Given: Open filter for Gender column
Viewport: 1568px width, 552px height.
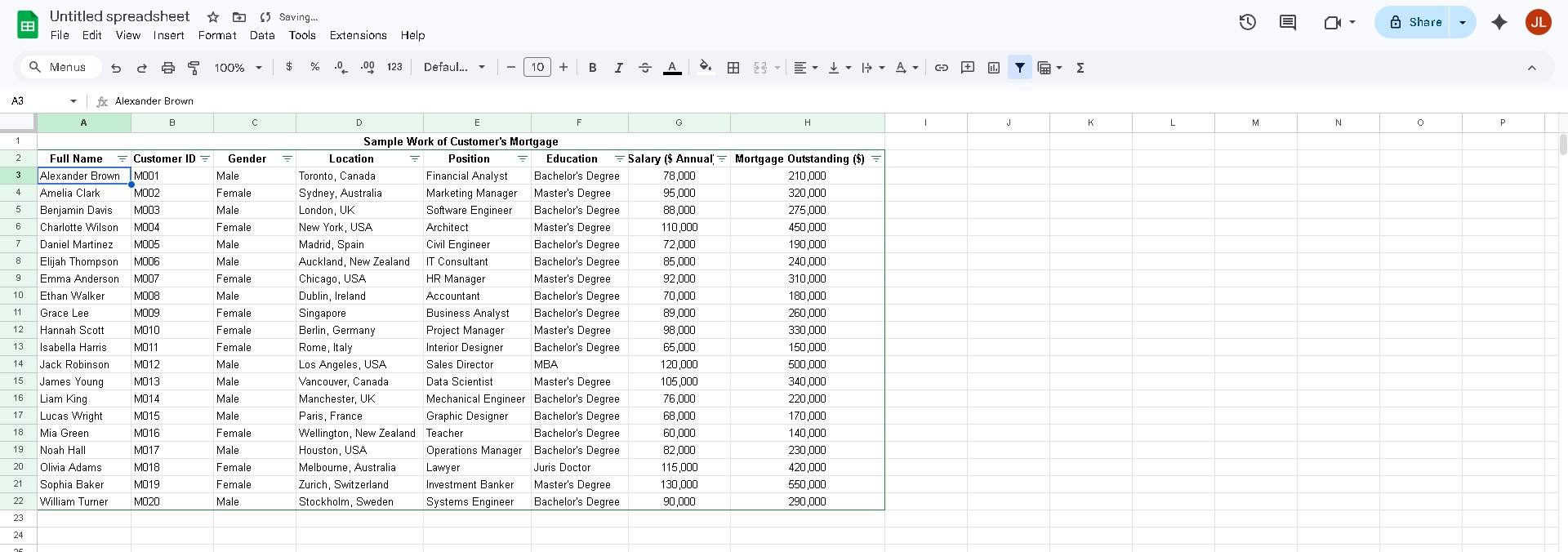Looking at the screenshot, I should coord(287,158).
